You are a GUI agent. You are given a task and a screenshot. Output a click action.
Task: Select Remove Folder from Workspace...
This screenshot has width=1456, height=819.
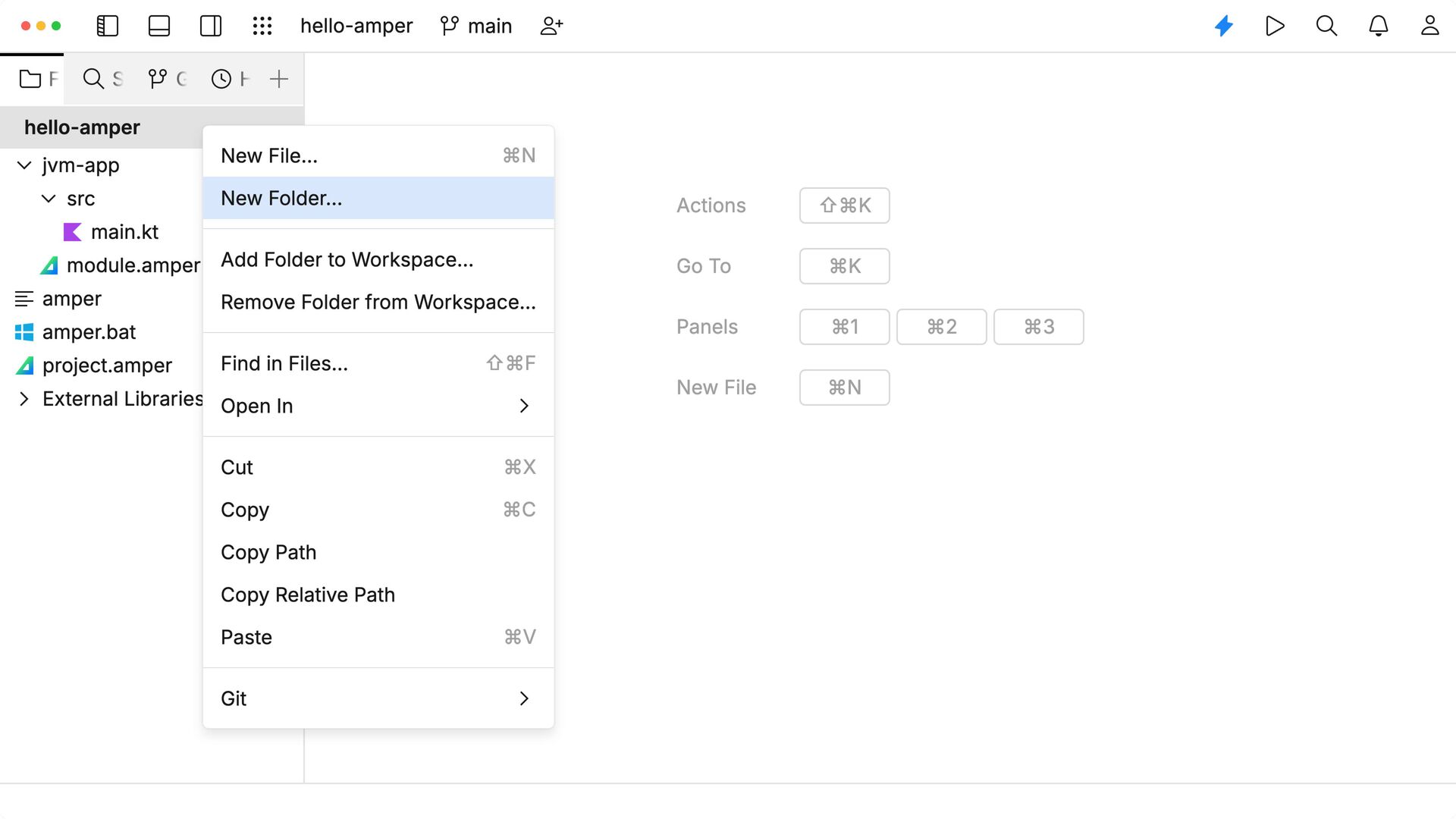point(378,302)
